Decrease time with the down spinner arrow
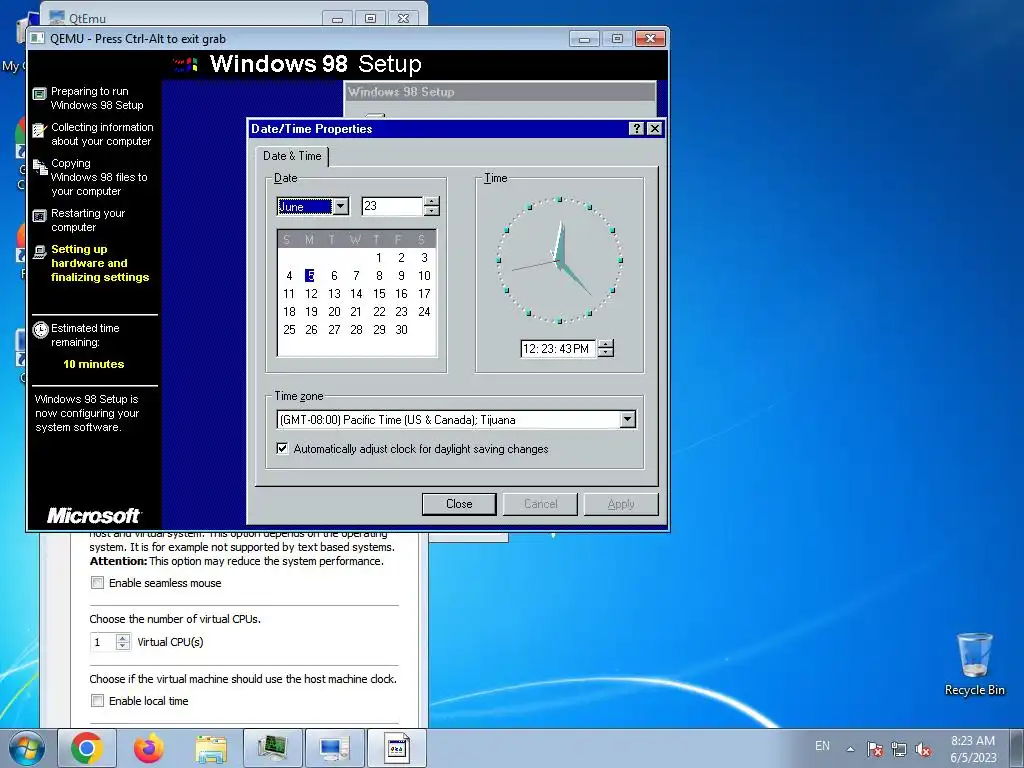This screenshot has width=1024, height=768. 606,353
